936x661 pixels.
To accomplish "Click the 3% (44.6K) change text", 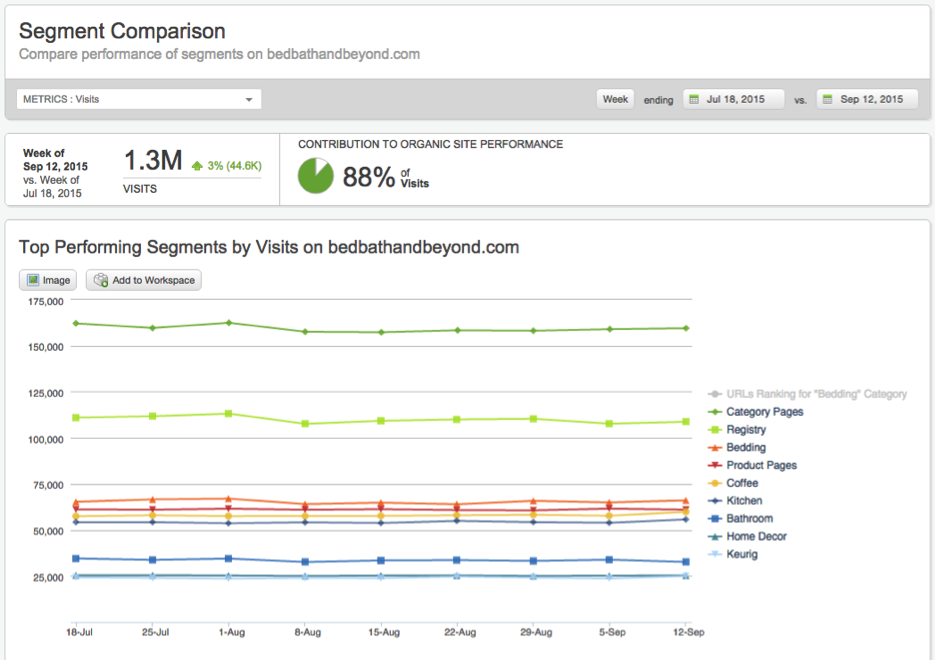I will 235,166.
